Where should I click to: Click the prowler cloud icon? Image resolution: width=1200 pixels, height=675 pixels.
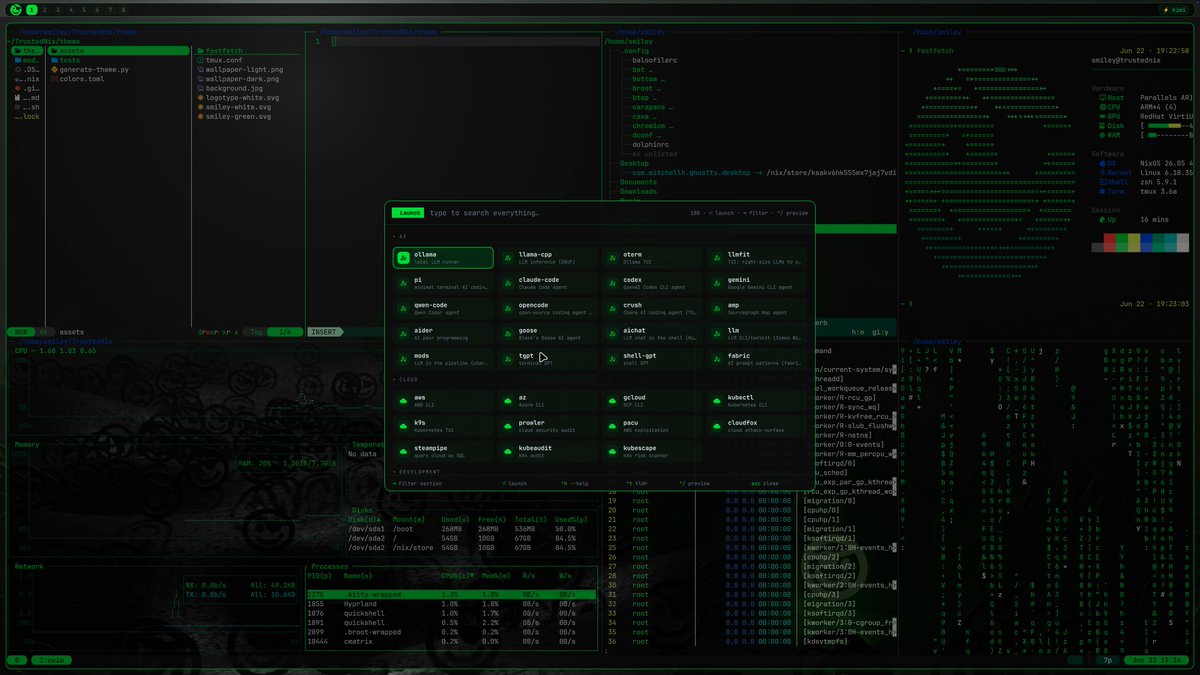click(508, 426)
